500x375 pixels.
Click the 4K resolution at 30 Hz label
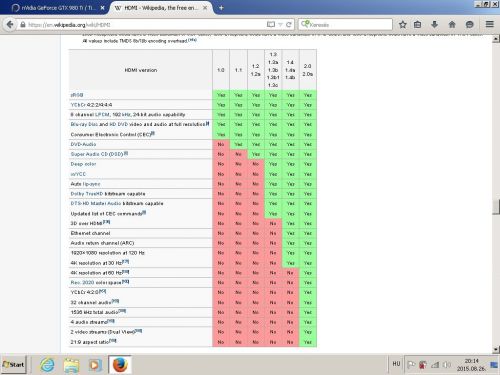click(96, 263)
